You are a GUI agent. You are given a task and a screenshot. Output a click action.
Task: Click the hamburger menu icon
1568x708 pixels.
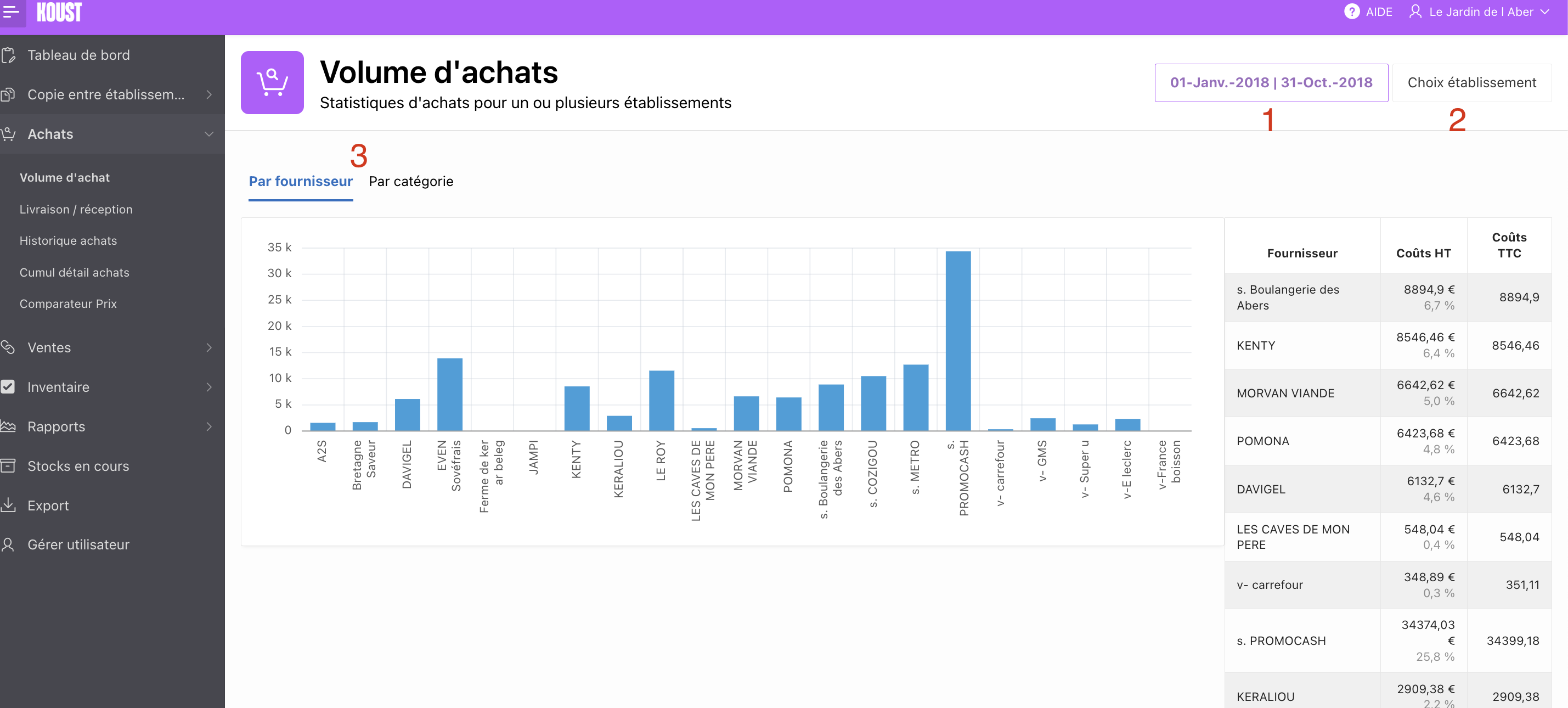point(11,11)
